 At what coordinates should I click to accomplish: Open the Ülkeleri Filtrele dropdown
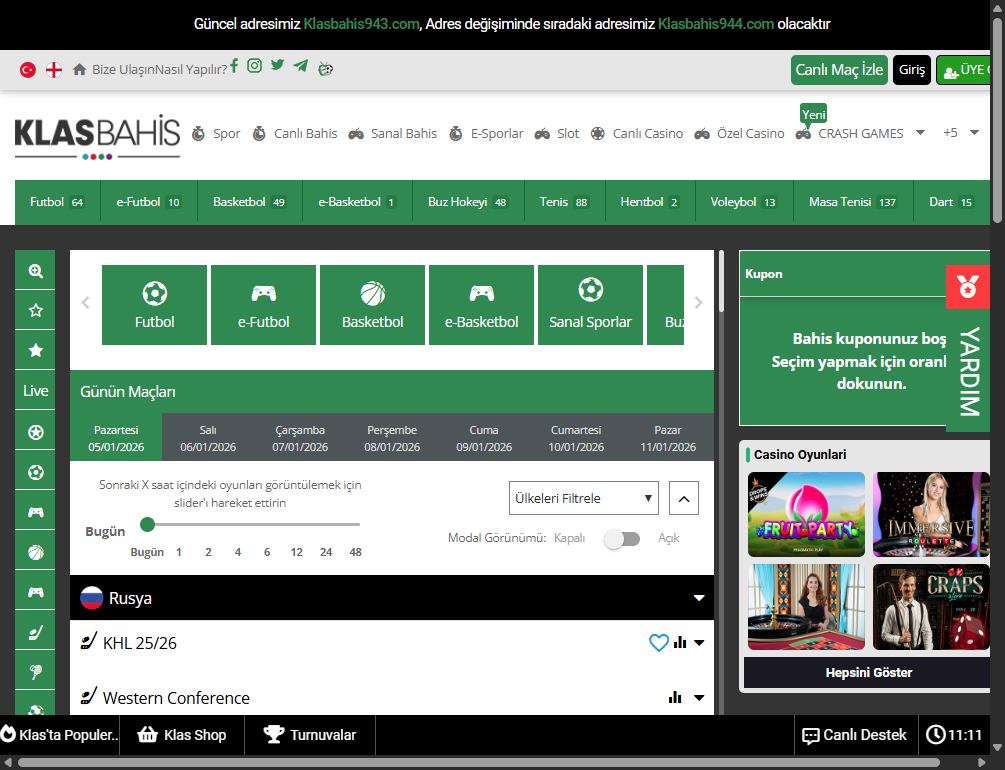pos(584,498)
